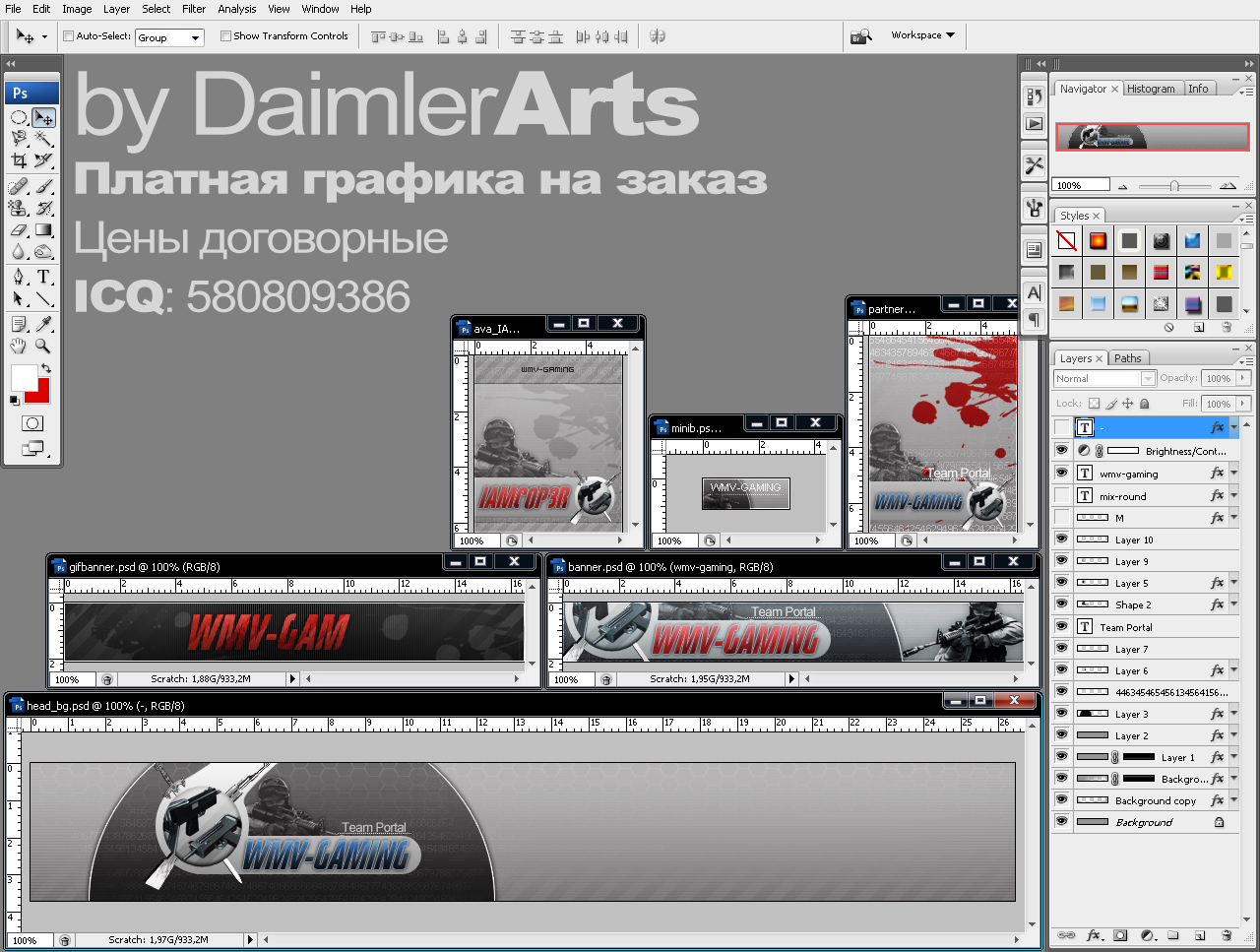
Task: Click the Navigator preview thumbnail
Action: point(1152,137)
